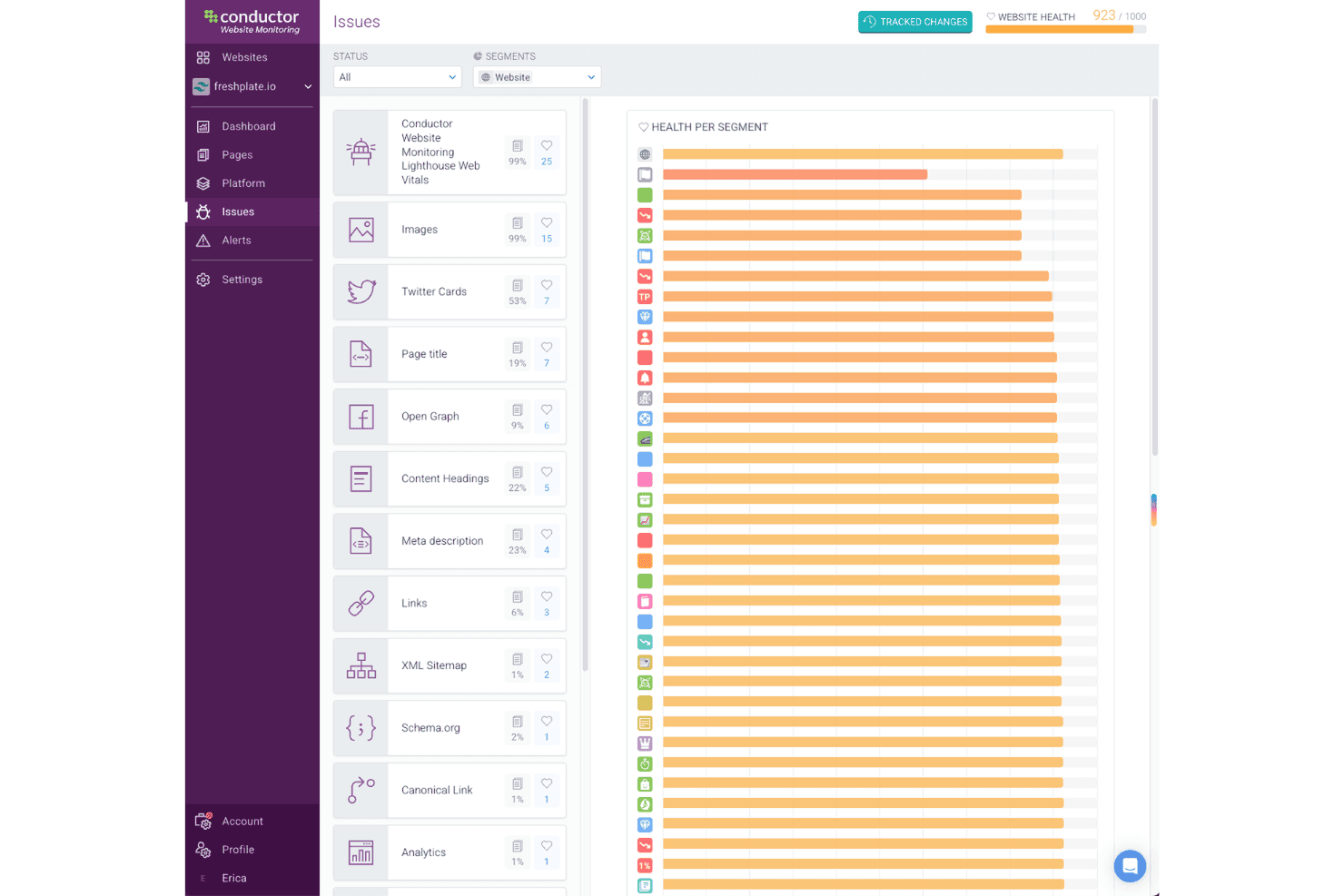The height and width of the screenshot is (896, 1344).
Task: Click the red second segment health bar
Action: tap(795, 174)
